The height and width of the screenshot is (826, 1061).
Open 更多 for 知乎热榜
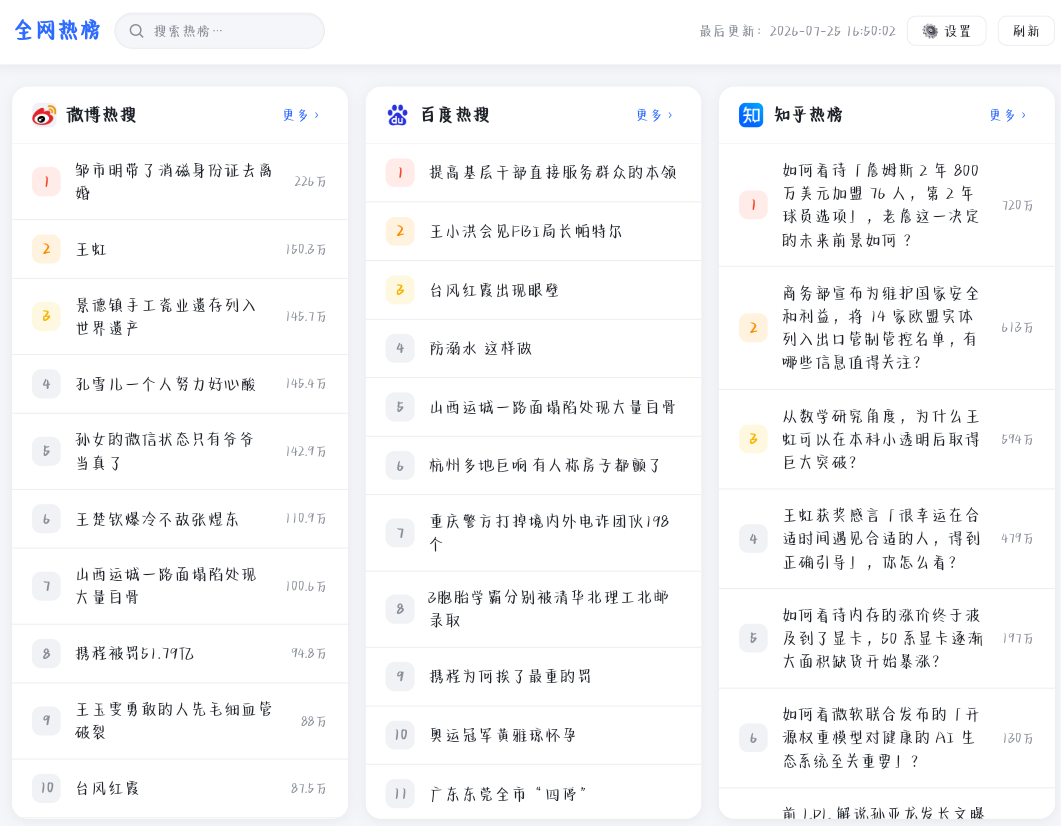(1008, 115)
